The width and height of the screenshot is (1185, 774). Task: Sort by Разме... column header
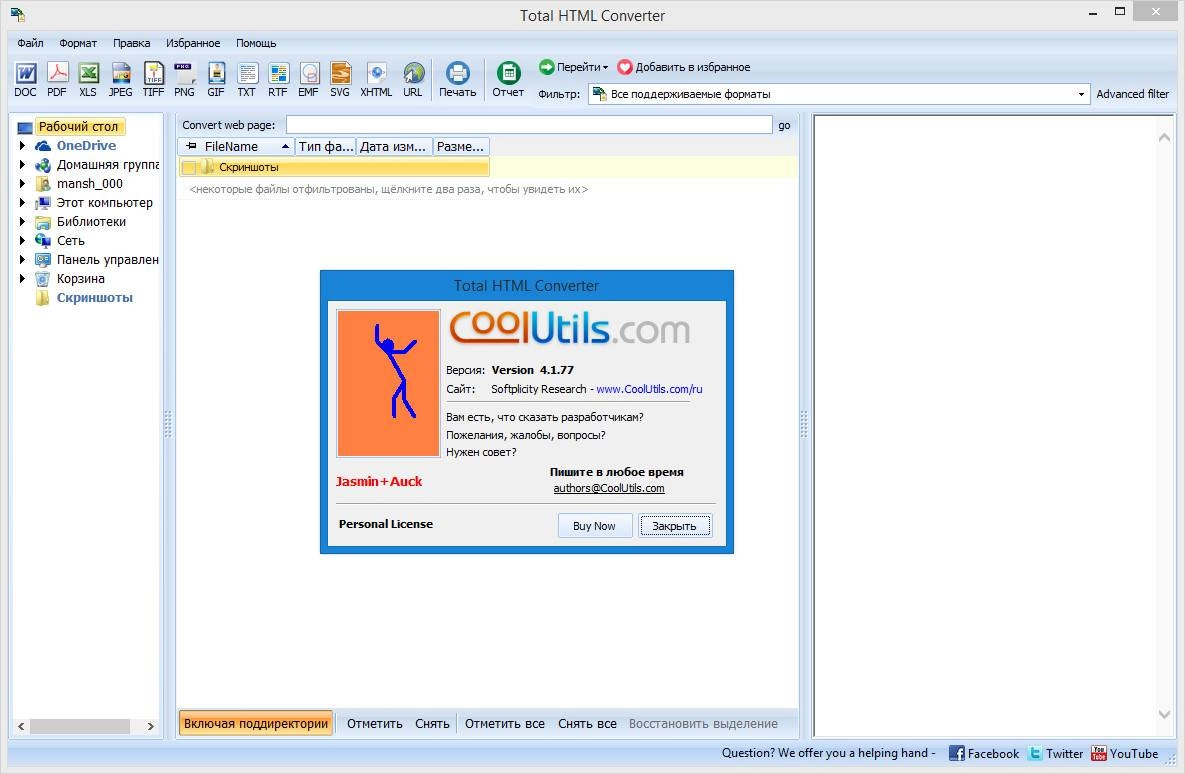(460, 147)
